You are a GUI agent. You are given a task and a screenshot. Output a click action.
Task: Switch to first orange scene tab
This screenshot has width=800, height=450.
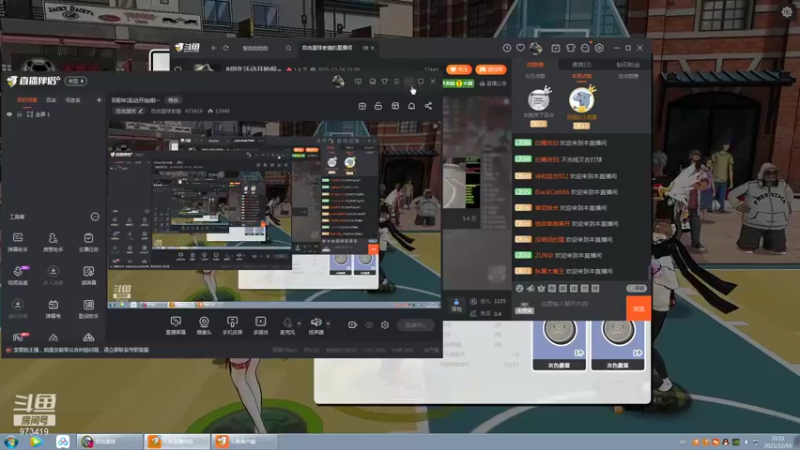(27, 100)
